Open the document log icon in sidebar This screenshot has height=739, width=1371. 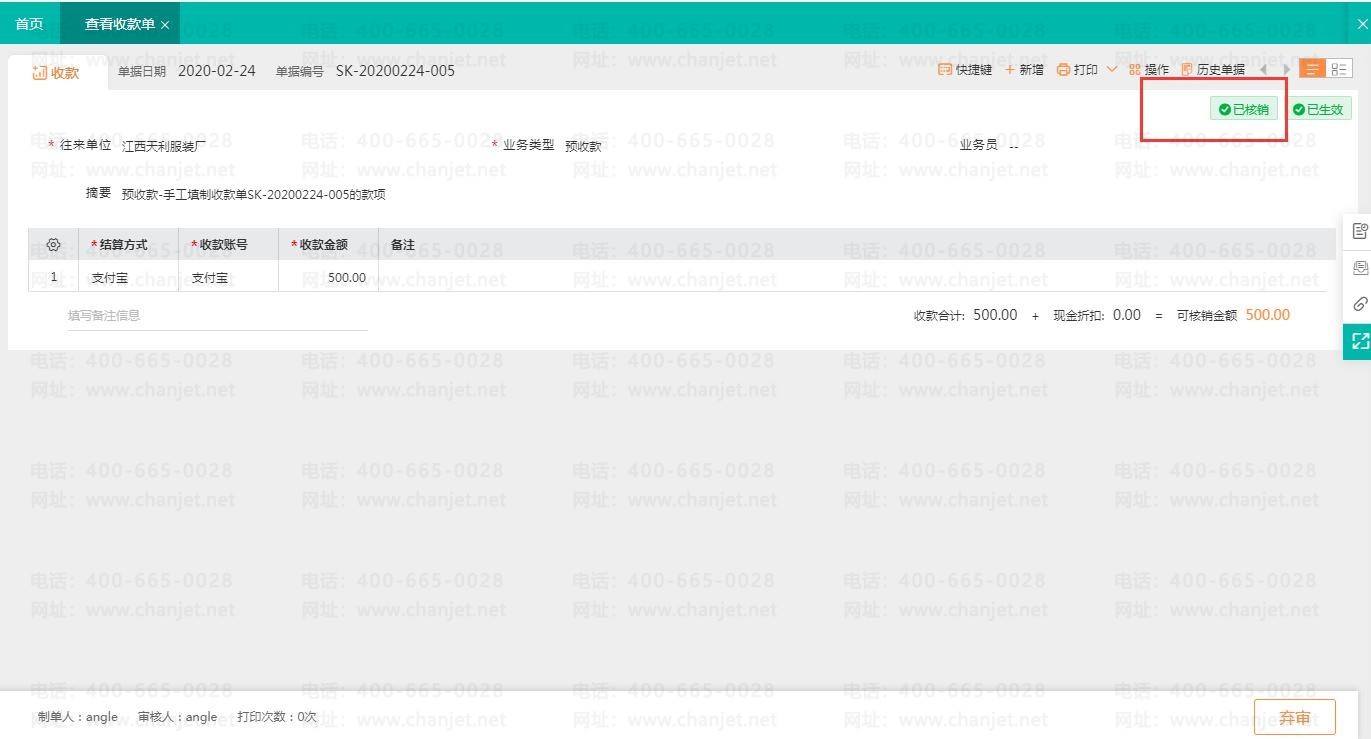click(x=1359, y=231)
